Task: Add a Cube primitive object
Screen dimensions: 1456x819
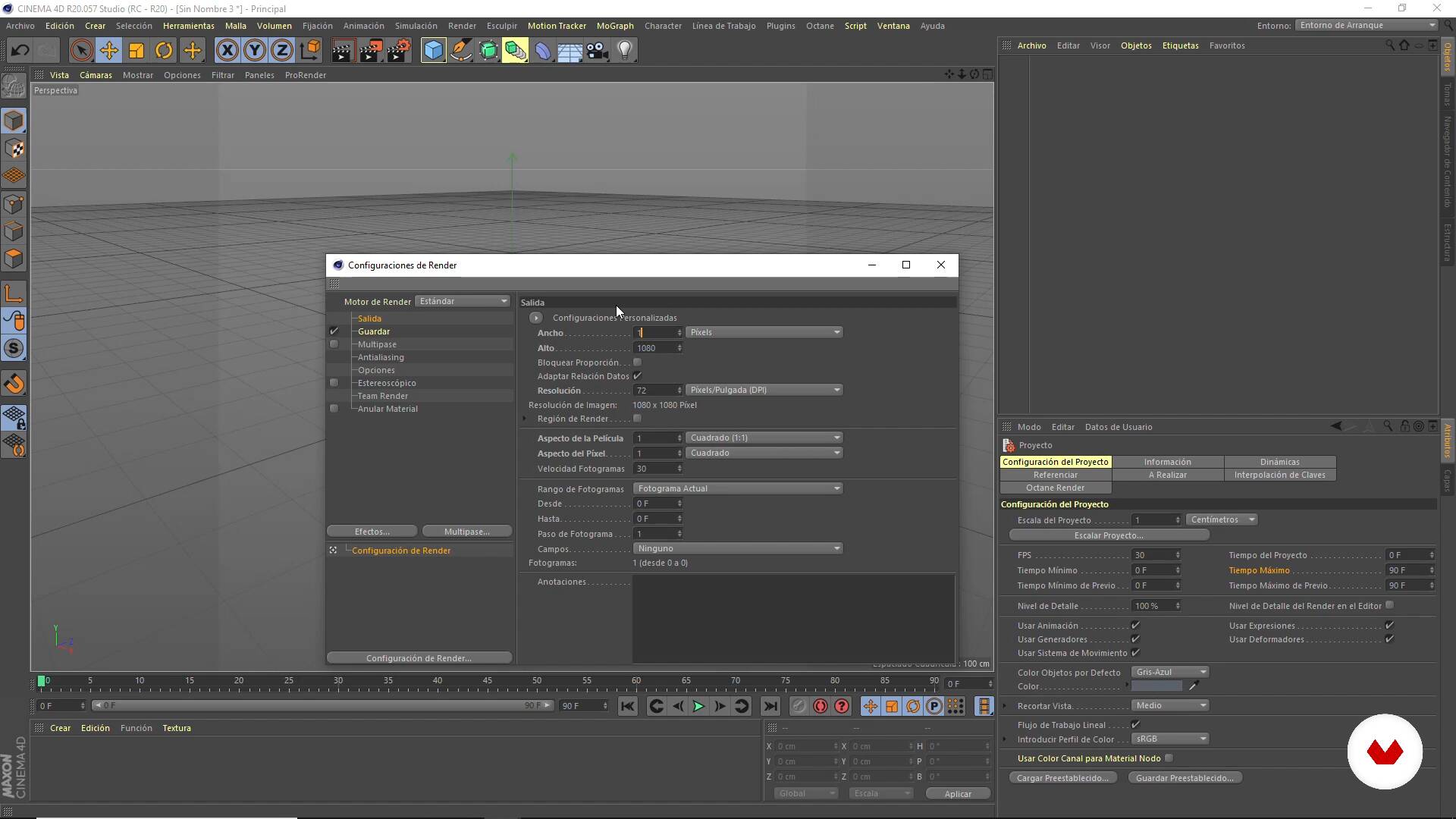Action: pyautogui.click(x=433, y=51)
